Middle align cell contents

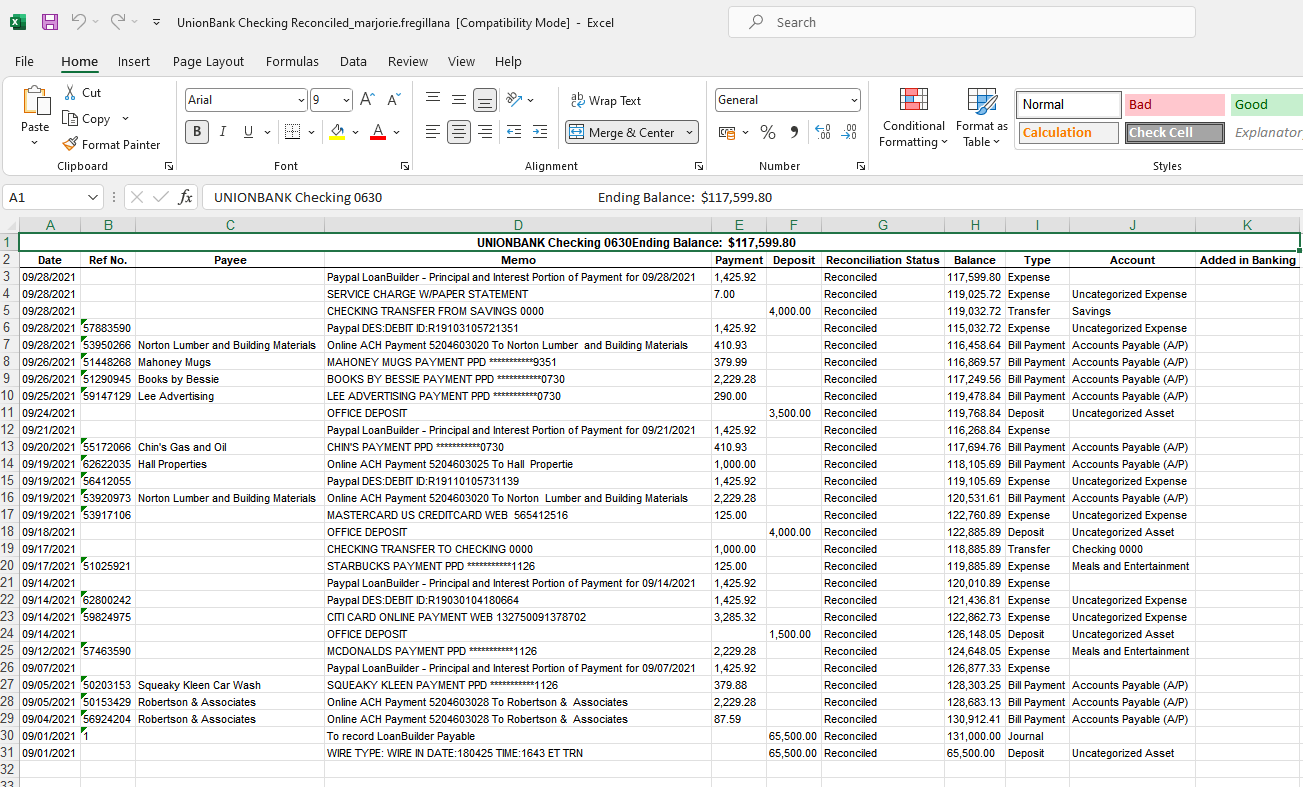[x=459, y=100]
